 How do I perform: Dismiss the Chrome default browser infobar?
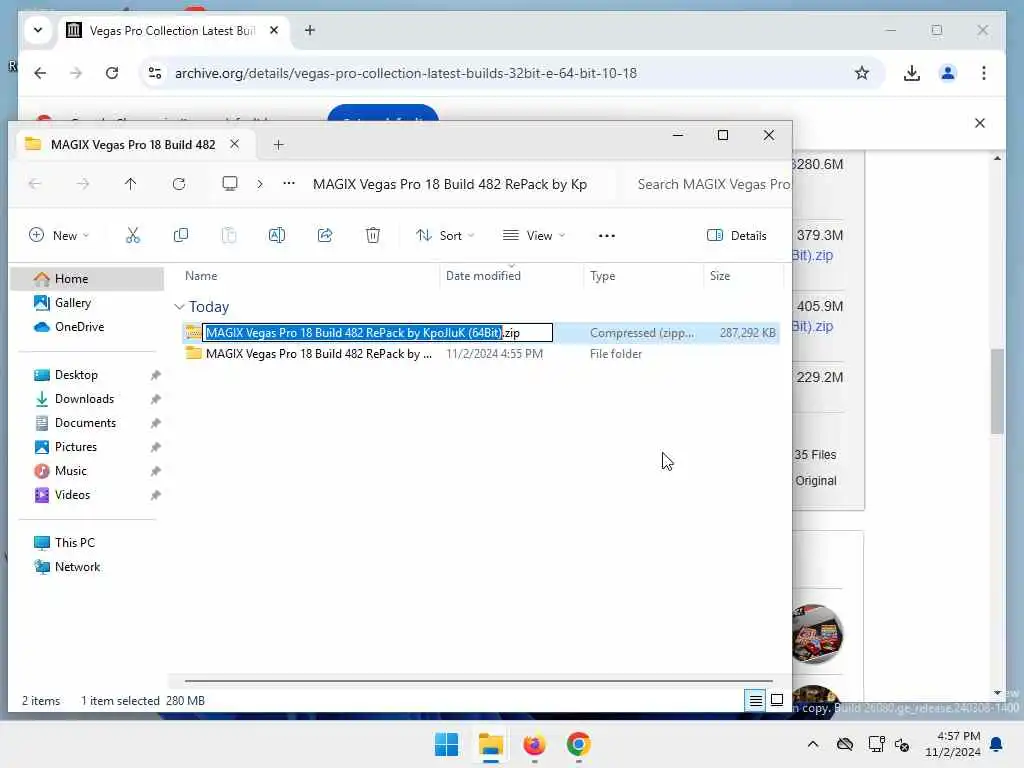980,123
